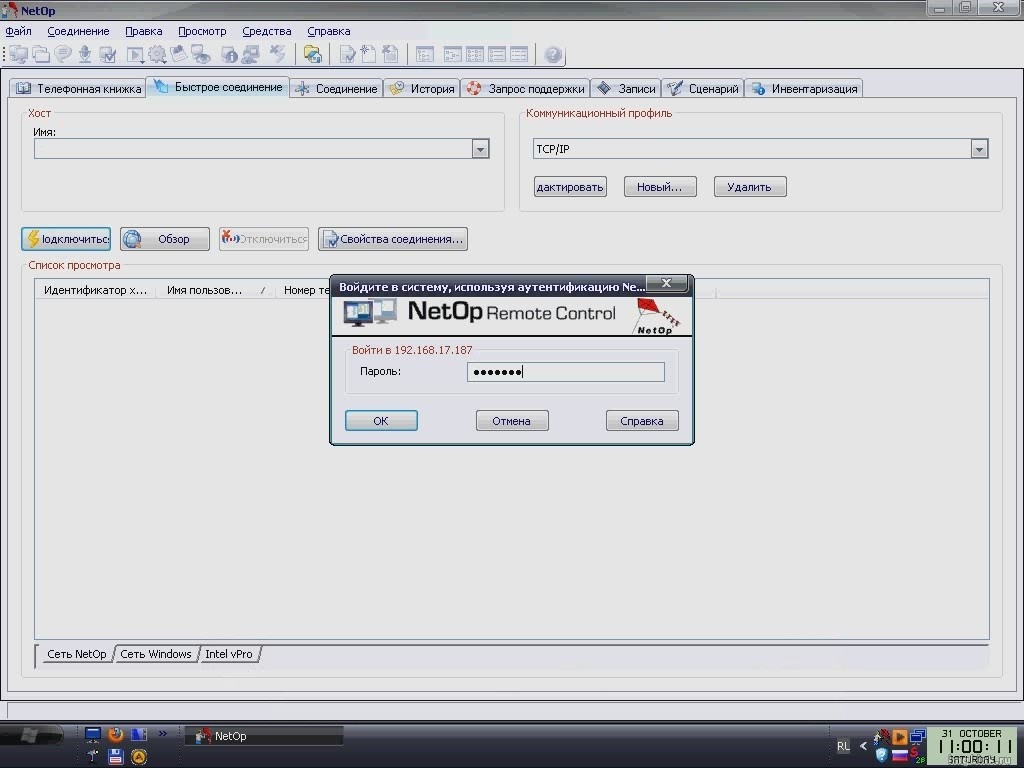Open Свойства соединения connection properties
Viewport: 1024px width, 768px height.
pyautogui.click(x=392, y=239)
